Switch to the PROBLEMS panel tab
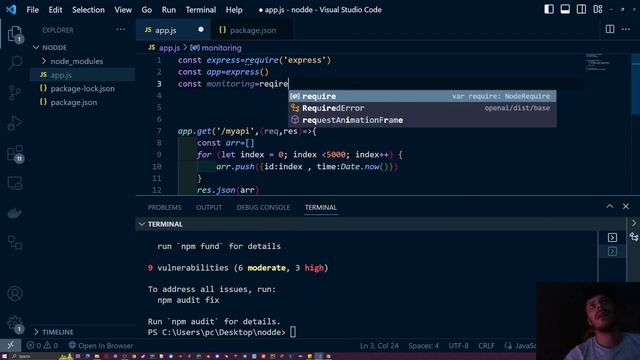640x360 pixels. pyautogui.click(x=164, y=207)
